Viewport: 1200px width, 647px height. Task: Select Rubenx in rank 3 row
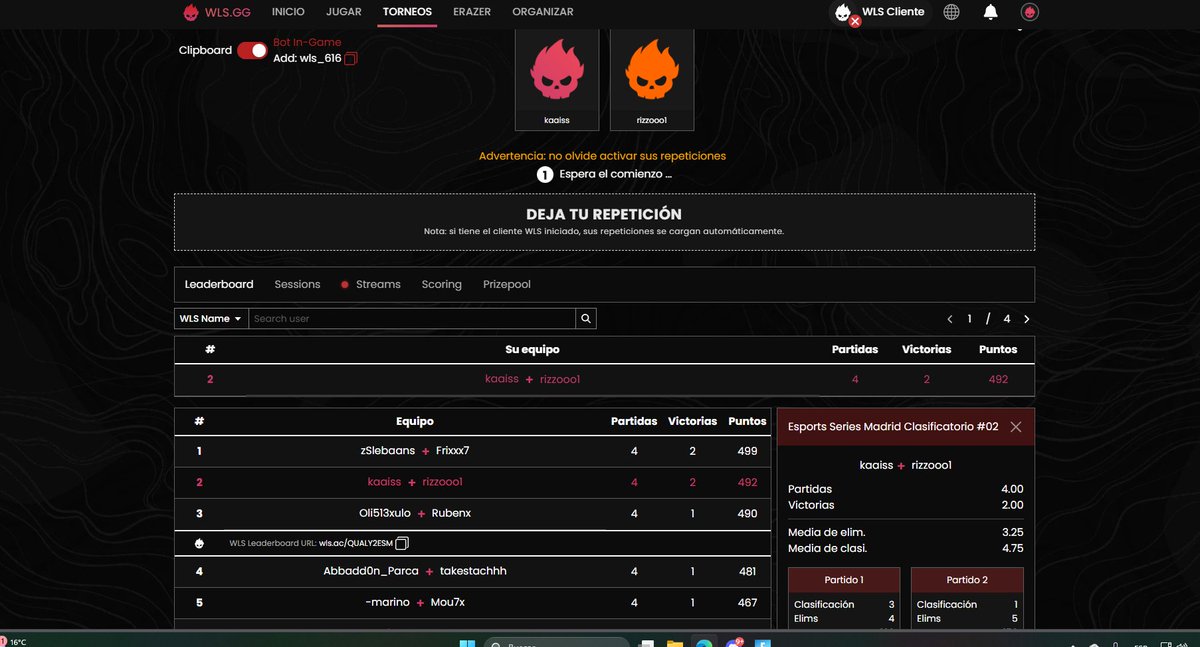[x=451, y=513]
